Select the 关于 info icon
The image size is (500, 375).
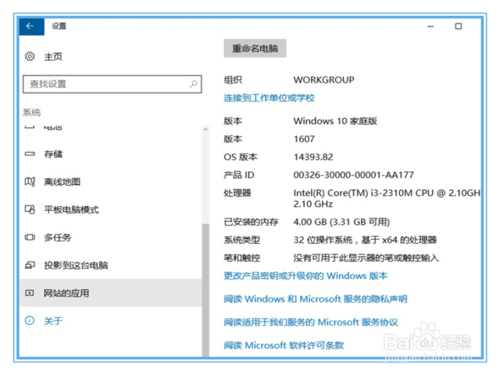tap(30, 321)
